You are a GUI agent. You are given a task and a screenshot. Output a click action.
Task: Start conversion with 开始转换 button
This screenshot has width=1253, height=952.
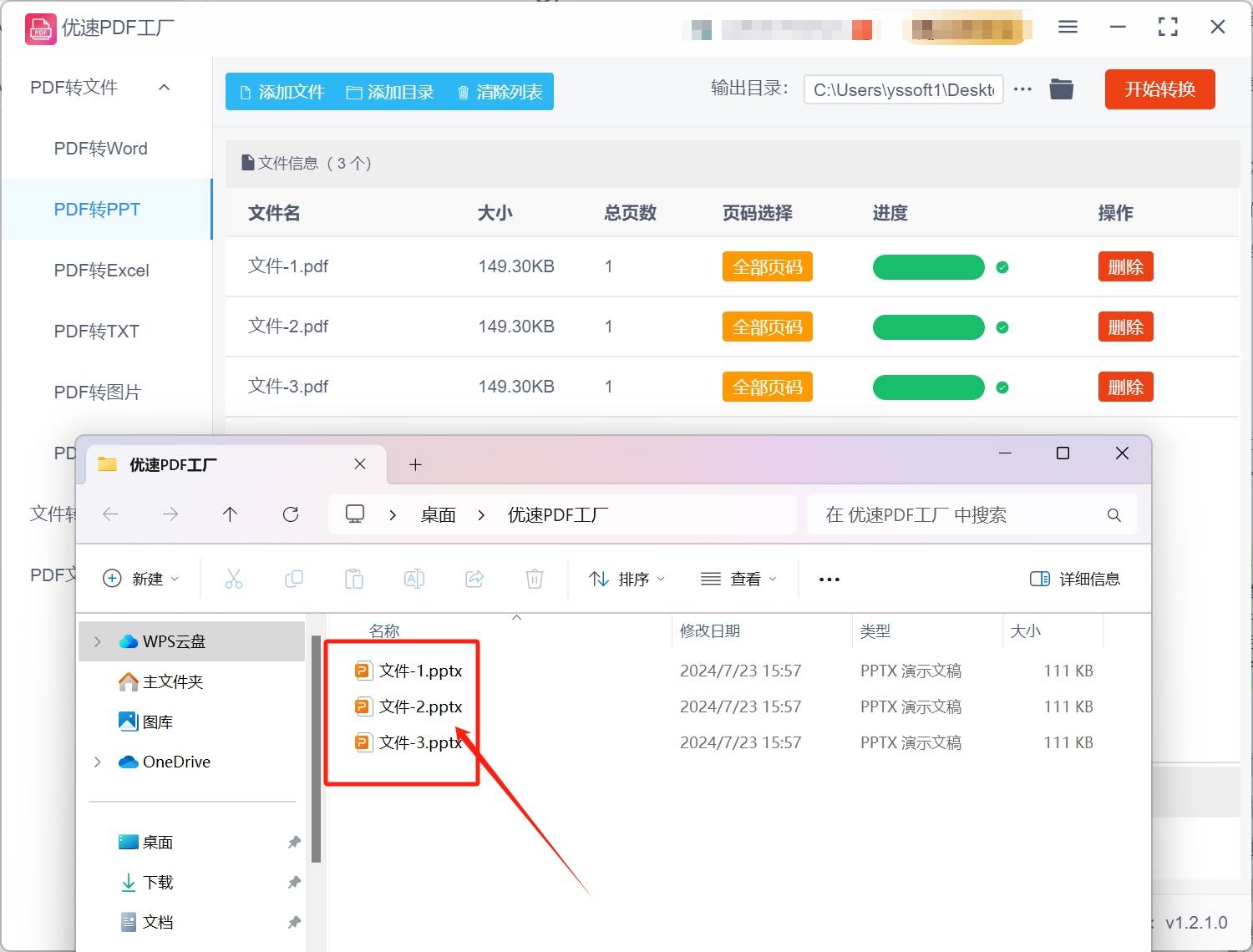point(1159,89)
